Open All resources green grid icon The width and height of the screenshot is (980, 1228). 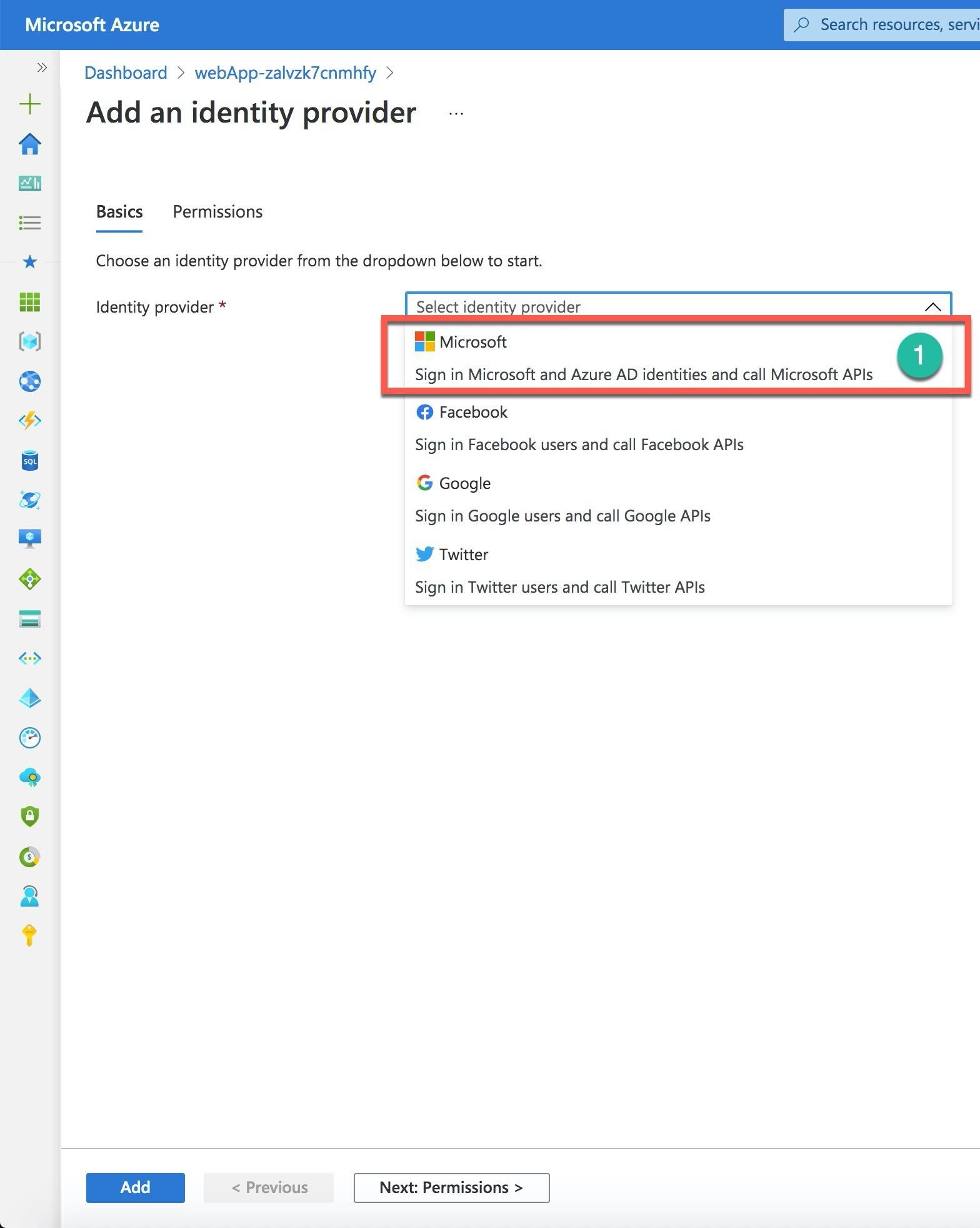click(30, 302)
